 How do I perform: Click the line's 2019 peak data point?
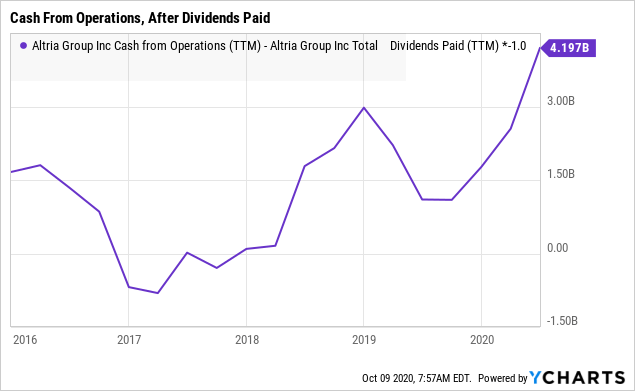coord(364,108)
